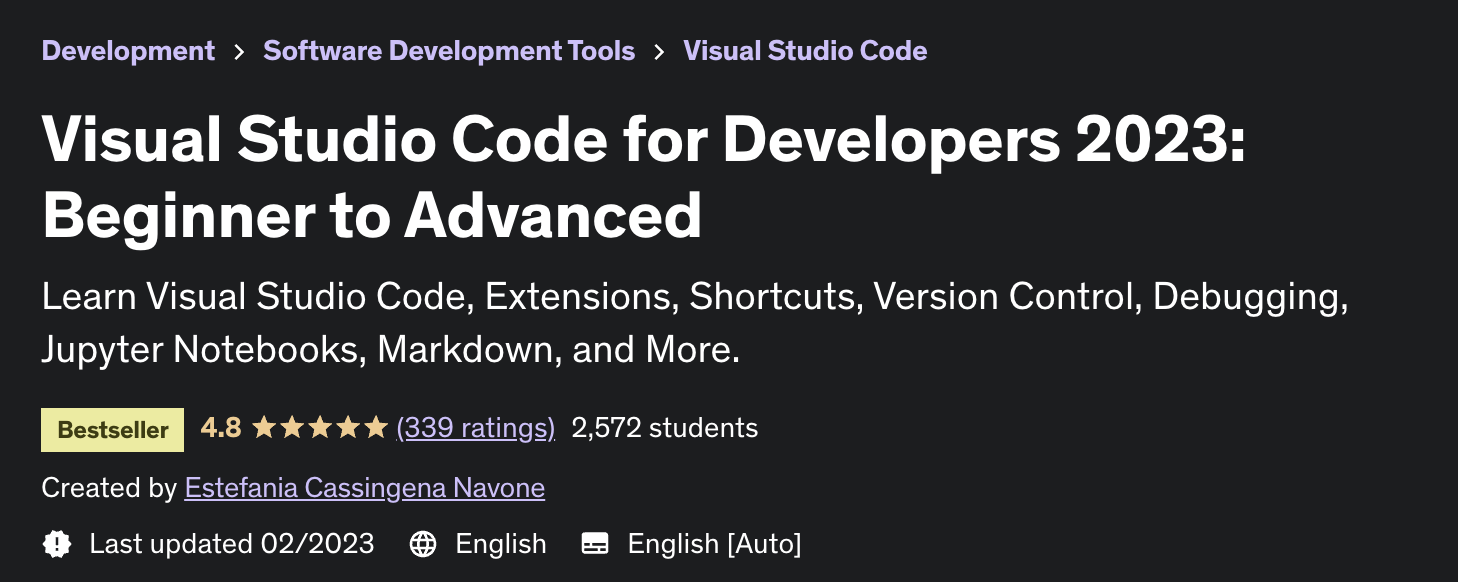1458x582 pixels.
Task: Select the Bestseller badge
Action: pyautogui.click(x=112, y=429)
